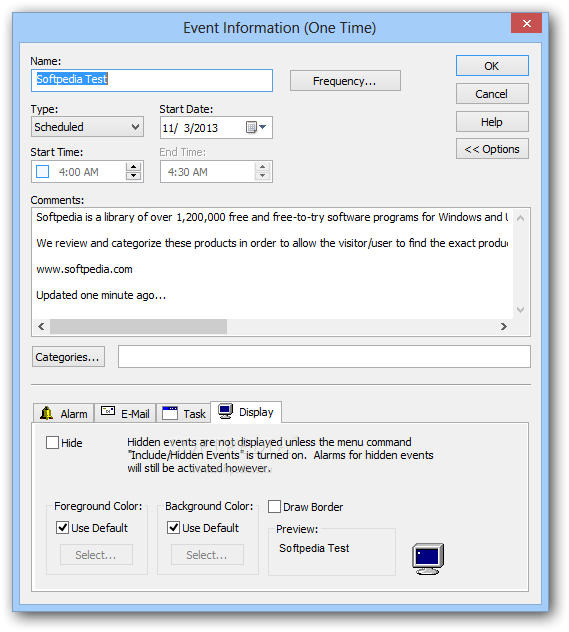
Task: Click the Comments scroll left arrow
Action: (x=41, y=326)
